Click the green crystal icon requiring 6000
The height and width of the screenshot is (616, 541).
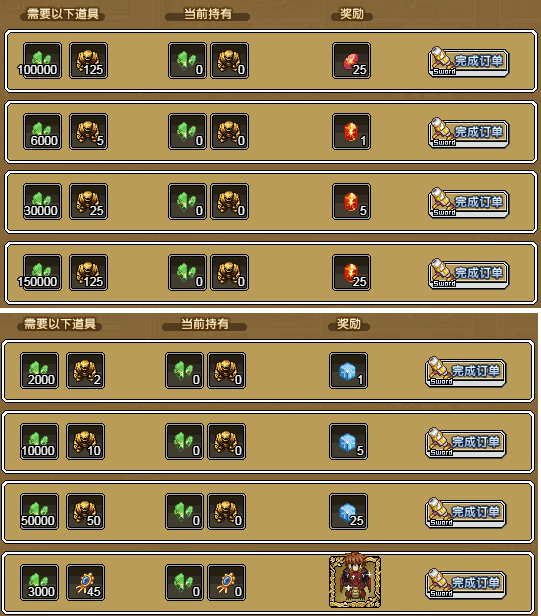click(x=42, y=132)
